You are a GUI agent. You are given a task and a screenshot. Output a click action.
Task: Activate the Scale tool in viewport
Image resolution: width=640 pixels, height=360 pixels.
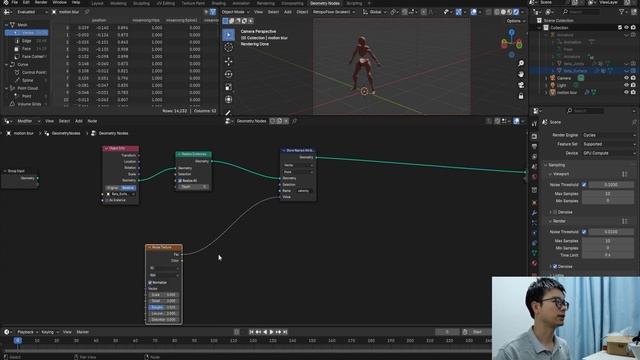point(229,87)
